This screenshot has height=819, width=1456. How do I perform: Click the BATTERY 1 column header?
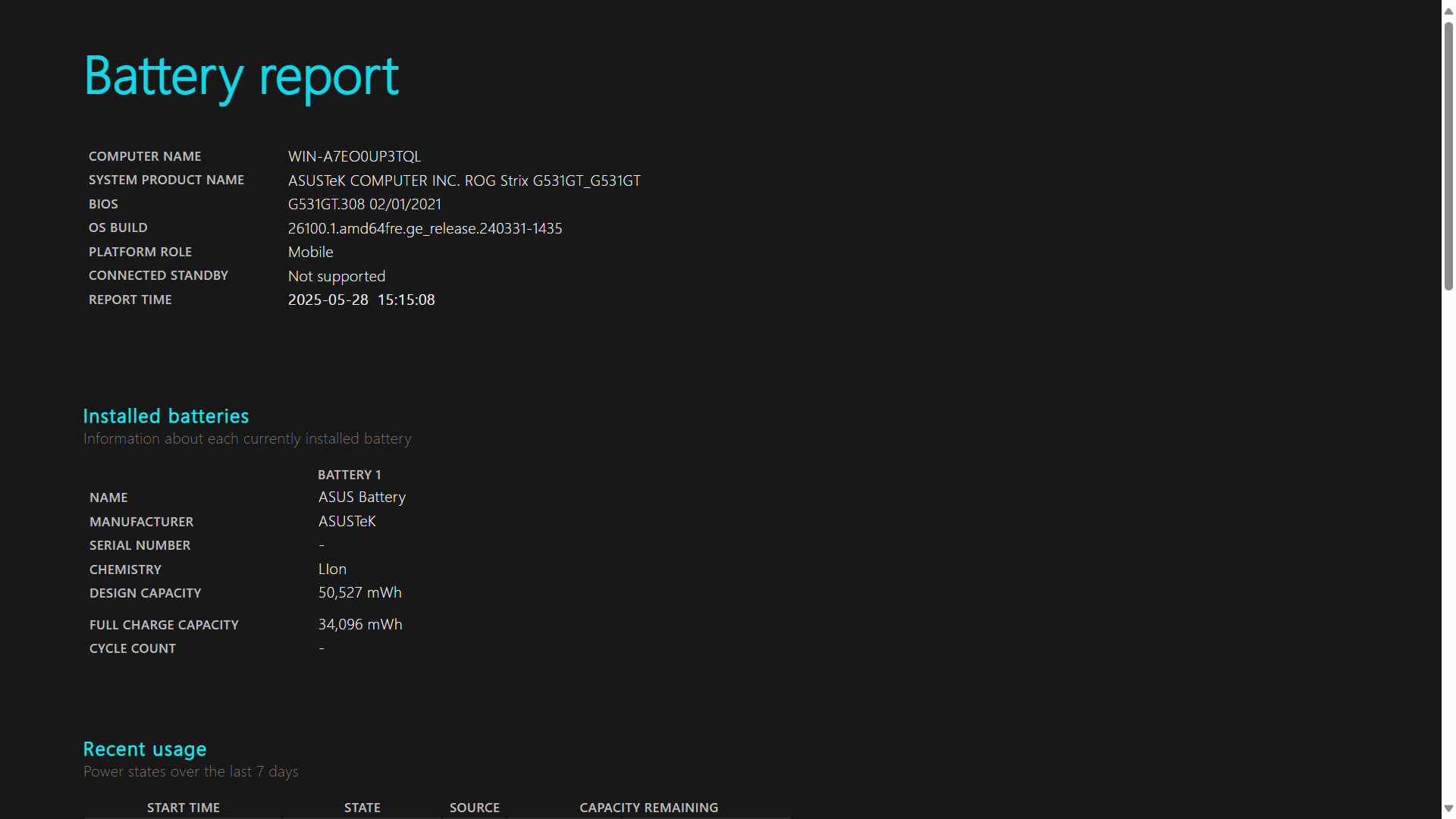[349, 475]
